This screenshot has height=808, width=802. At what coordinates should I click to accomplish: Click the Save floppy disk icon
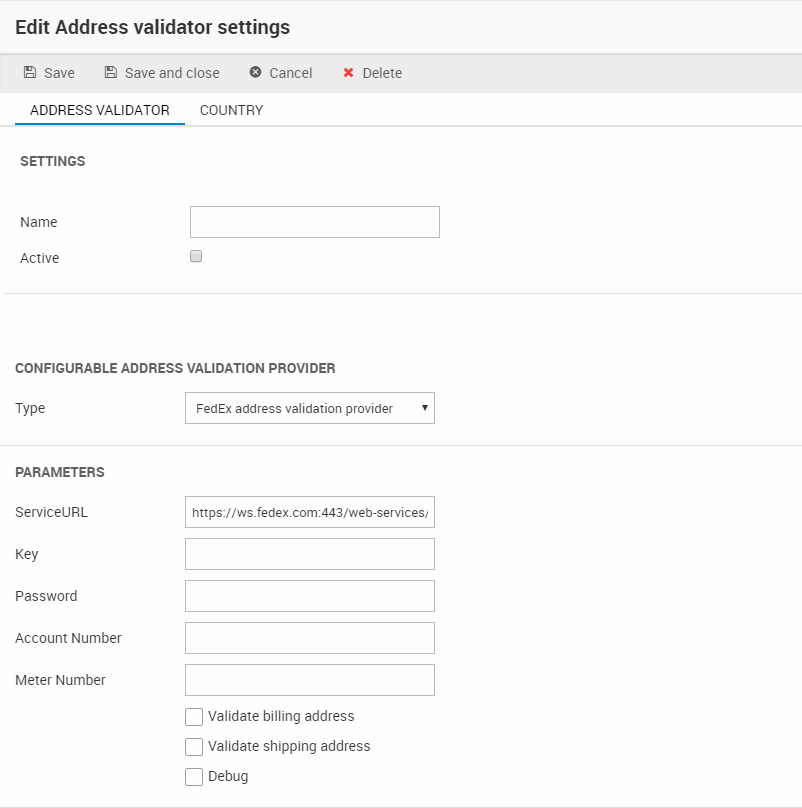click(x=30, y=73)
